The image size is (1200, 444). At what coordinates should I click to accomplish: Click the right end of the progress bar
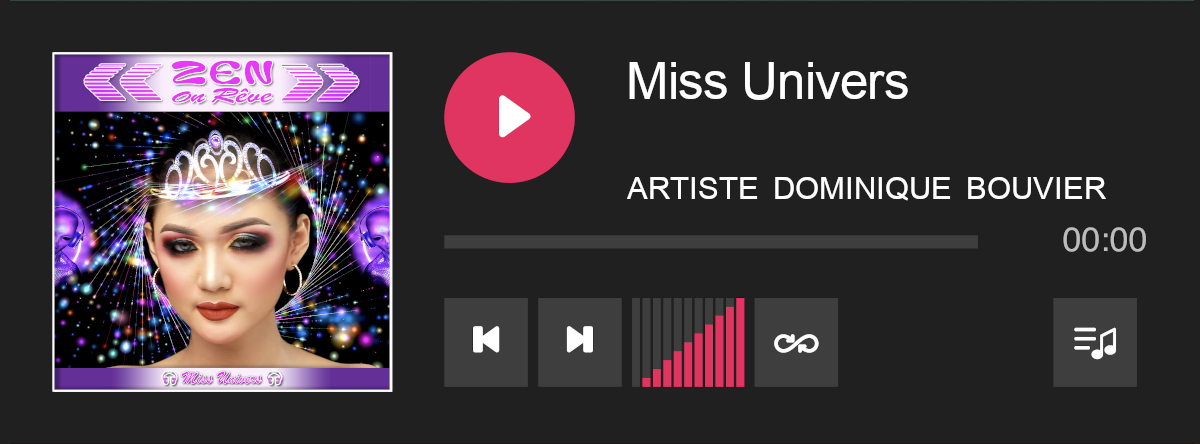pyautogui.click(x=973, y=242)
